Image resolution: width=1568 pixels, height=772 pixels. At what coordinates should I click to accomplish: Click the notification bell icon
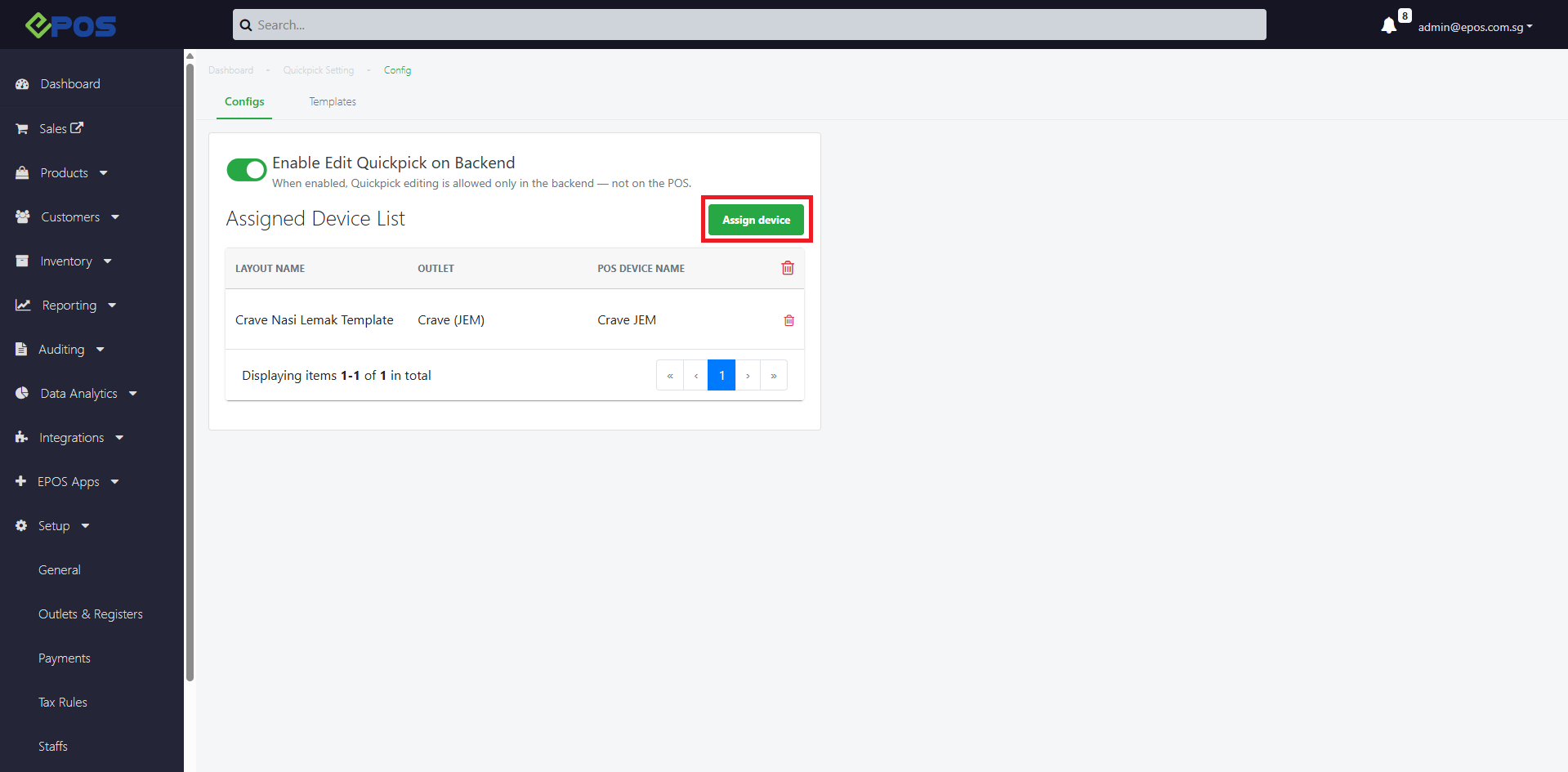point(1388,26)
